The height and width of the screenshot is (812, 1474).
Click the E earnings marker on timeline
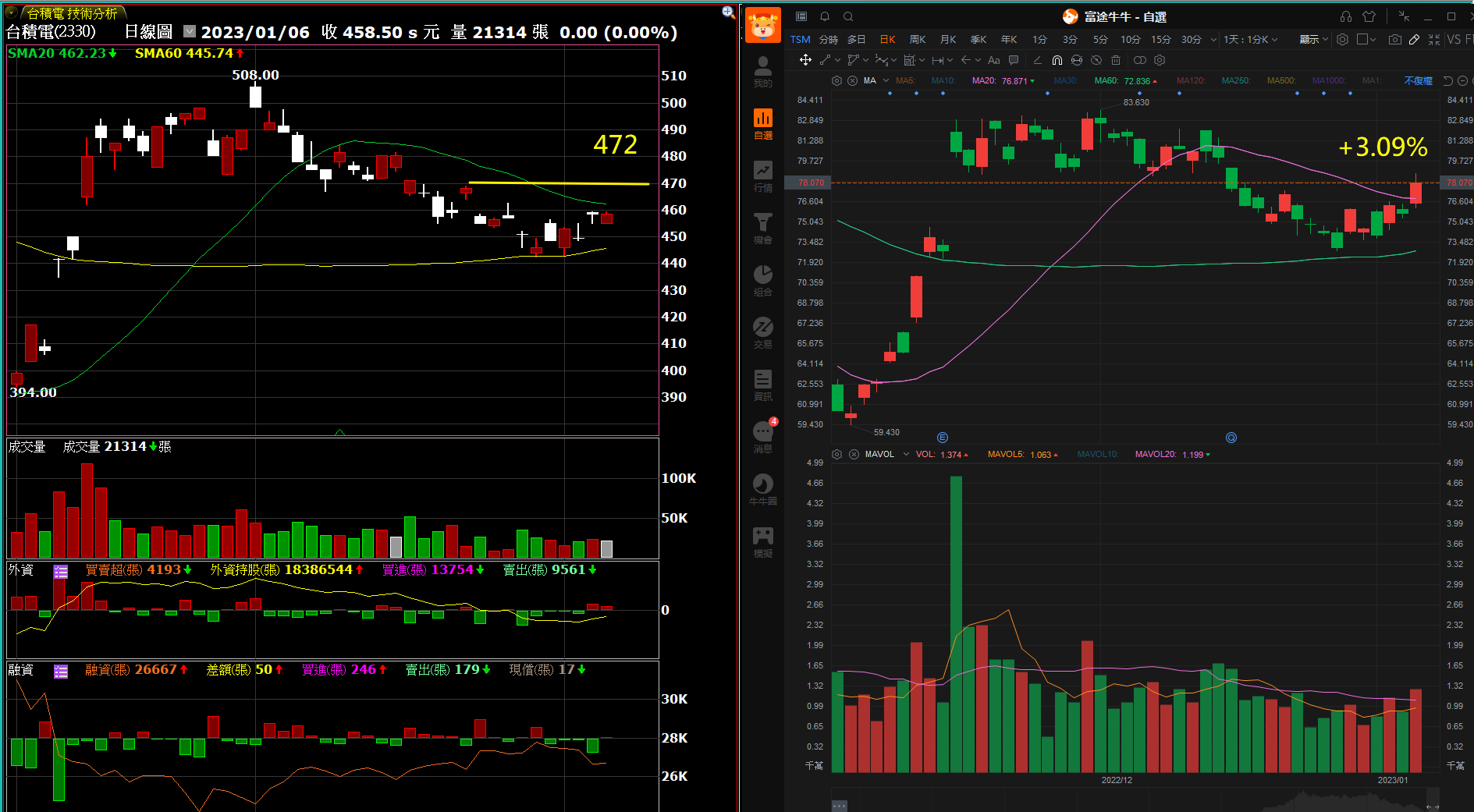coord(943,438)
